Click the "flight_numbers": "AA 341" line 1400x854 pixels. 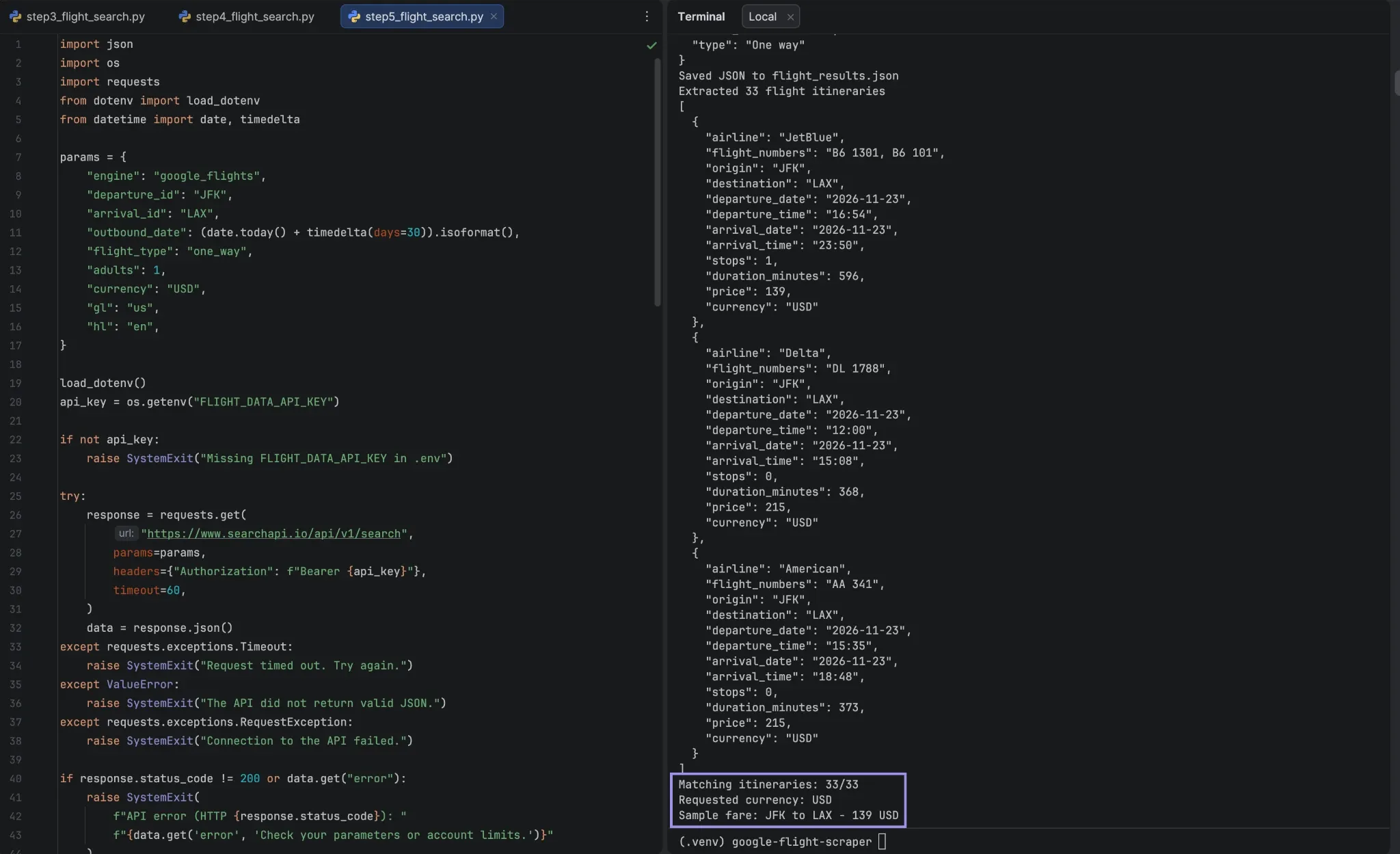(x=794, y=584)
